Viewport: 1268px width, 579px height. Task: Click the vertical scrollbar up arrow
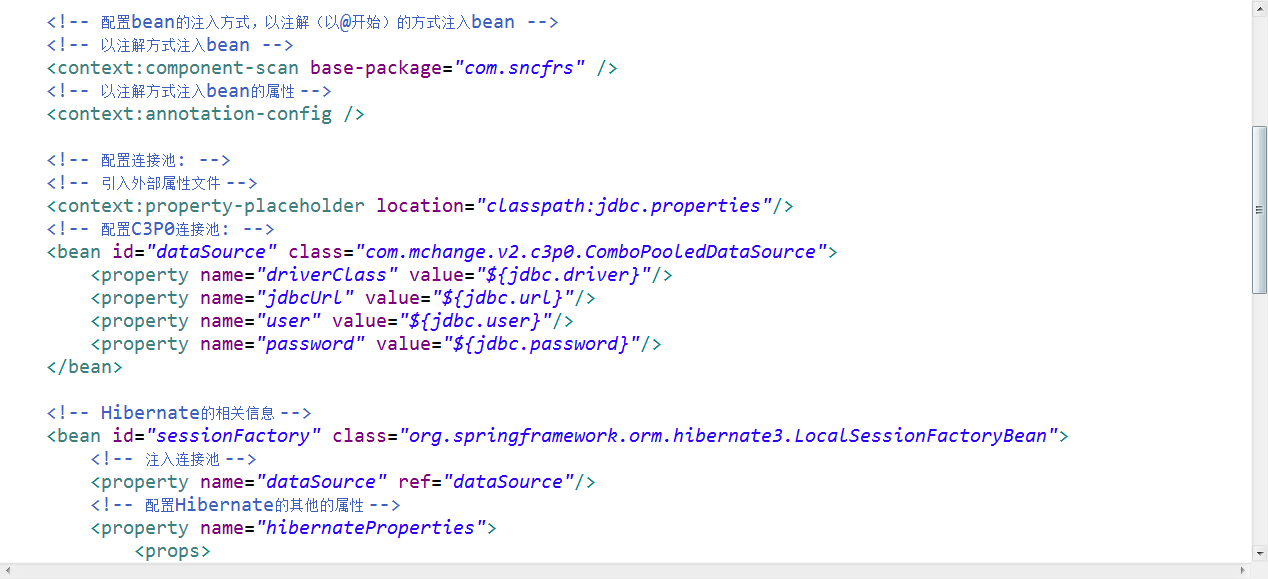click(1259, 8)
